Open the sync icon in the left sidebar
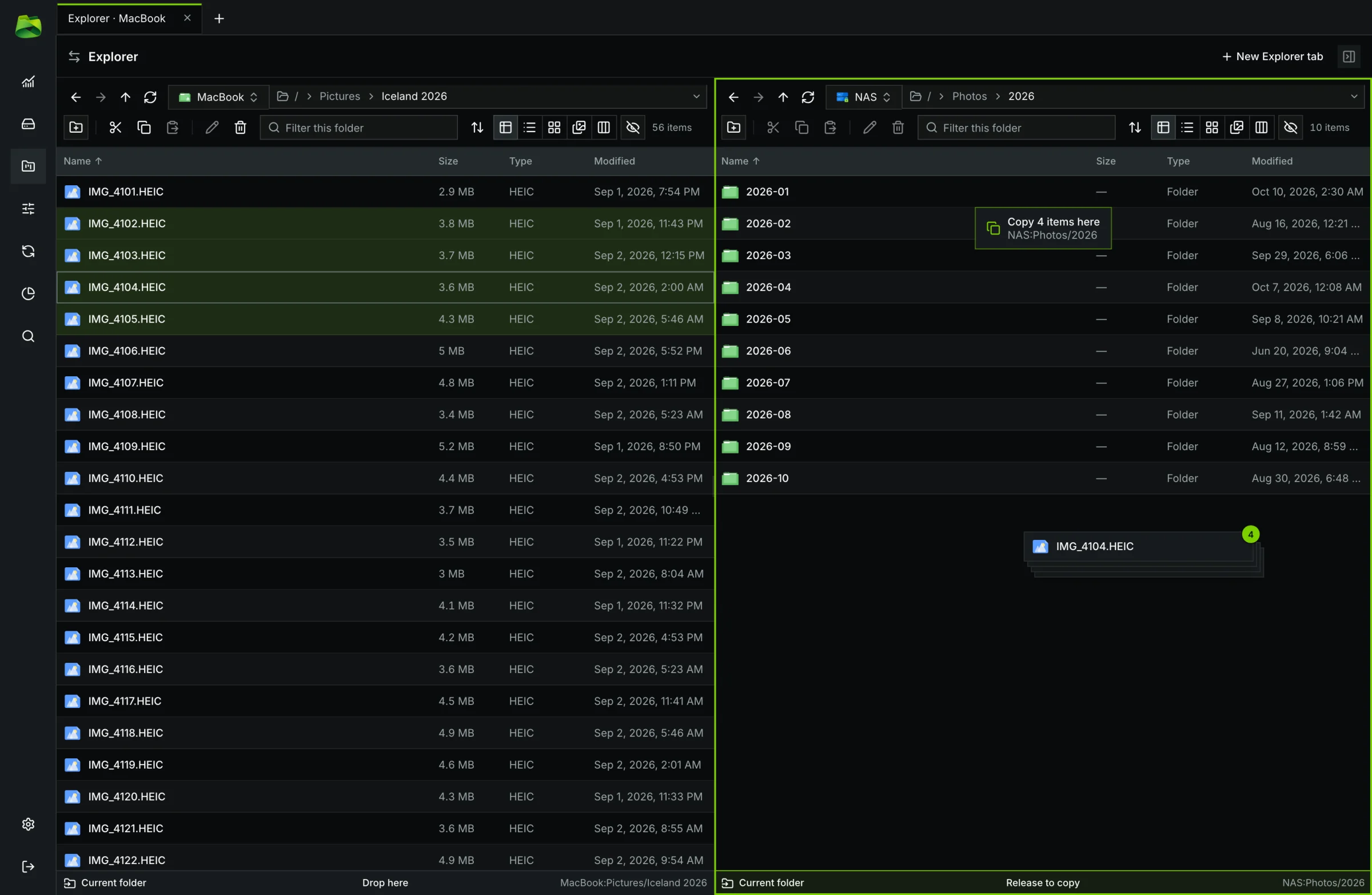This screenshot has width=1372, height=895. pyautogui.click(x=28, y=251)
